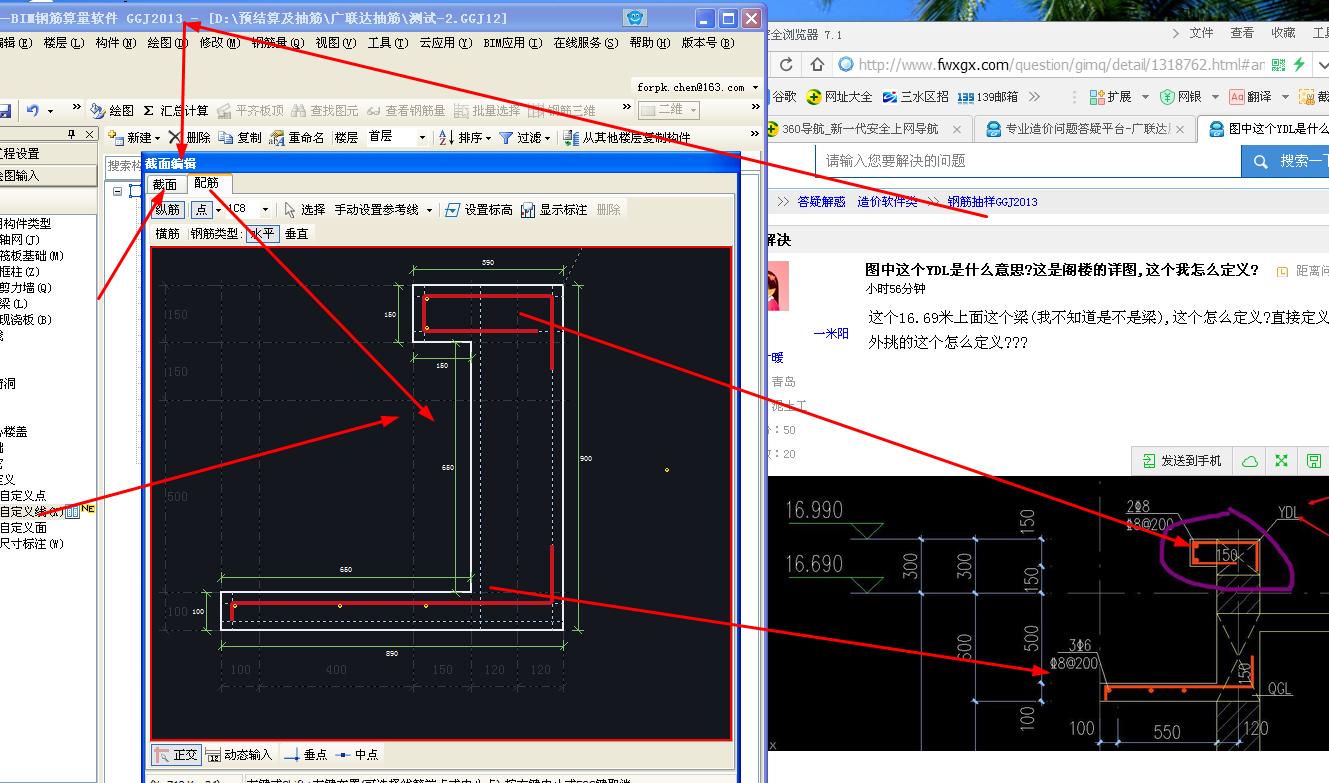Click the 钢筋抽样GGJ2013 breadcrumb link

point(992,202)
